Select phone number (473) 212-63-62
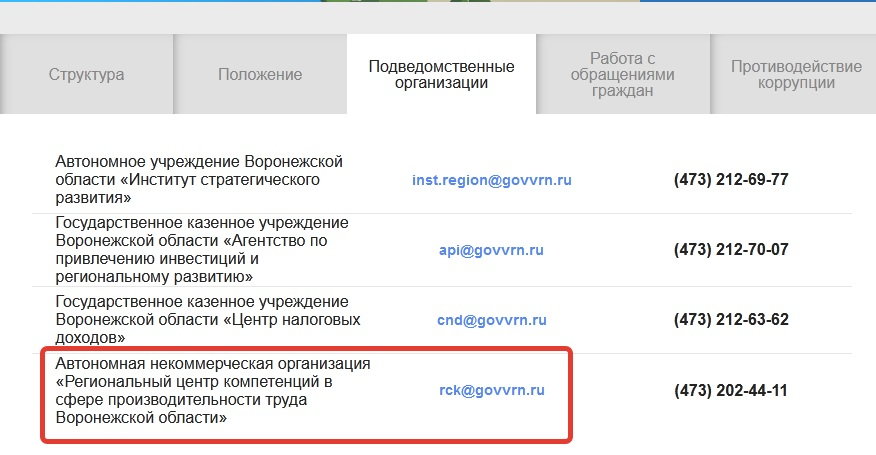This screenshot has height=455, width=876. tap(731, 320)
